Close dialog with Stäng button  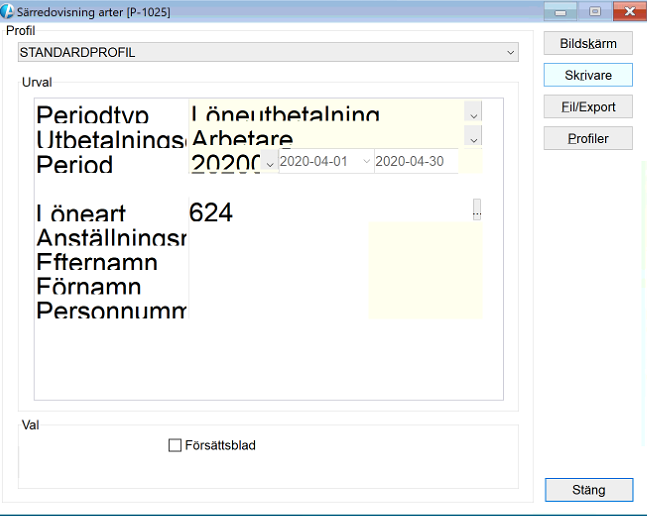click(589, 490)
